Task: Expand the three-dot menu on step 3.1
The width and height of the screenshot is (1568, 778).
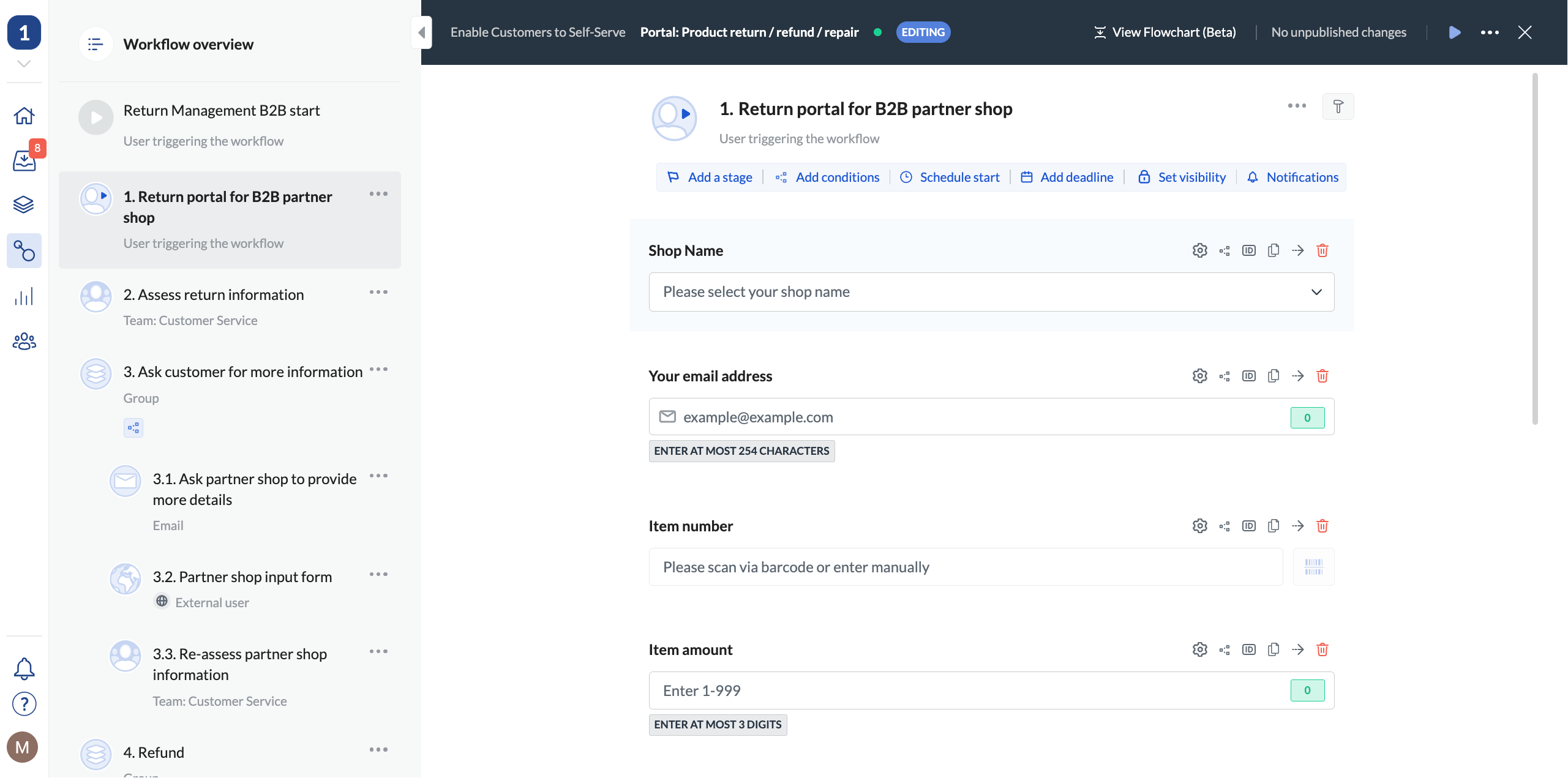Action: [379, 476]
